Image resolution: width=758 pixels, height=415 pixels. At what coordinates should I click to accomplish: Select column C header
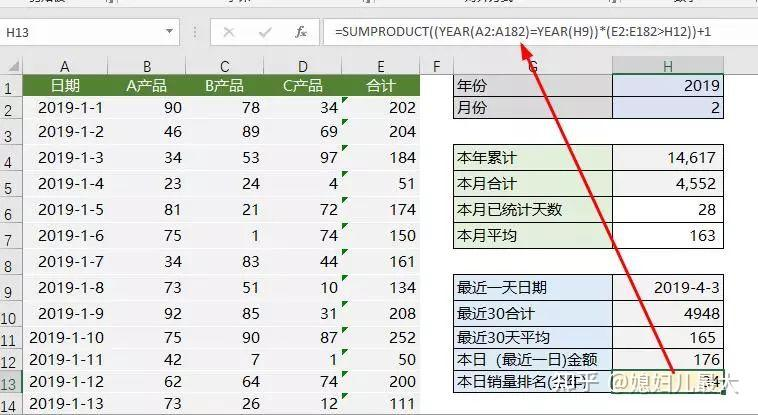pos(224,66)
